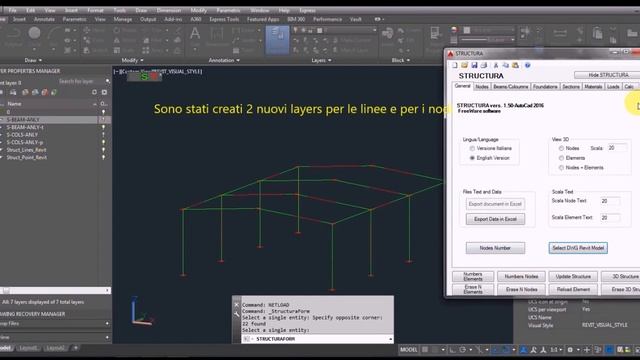Click the Export Data in Excel button
Screen dimensions: 640x360
pos(495,219)
